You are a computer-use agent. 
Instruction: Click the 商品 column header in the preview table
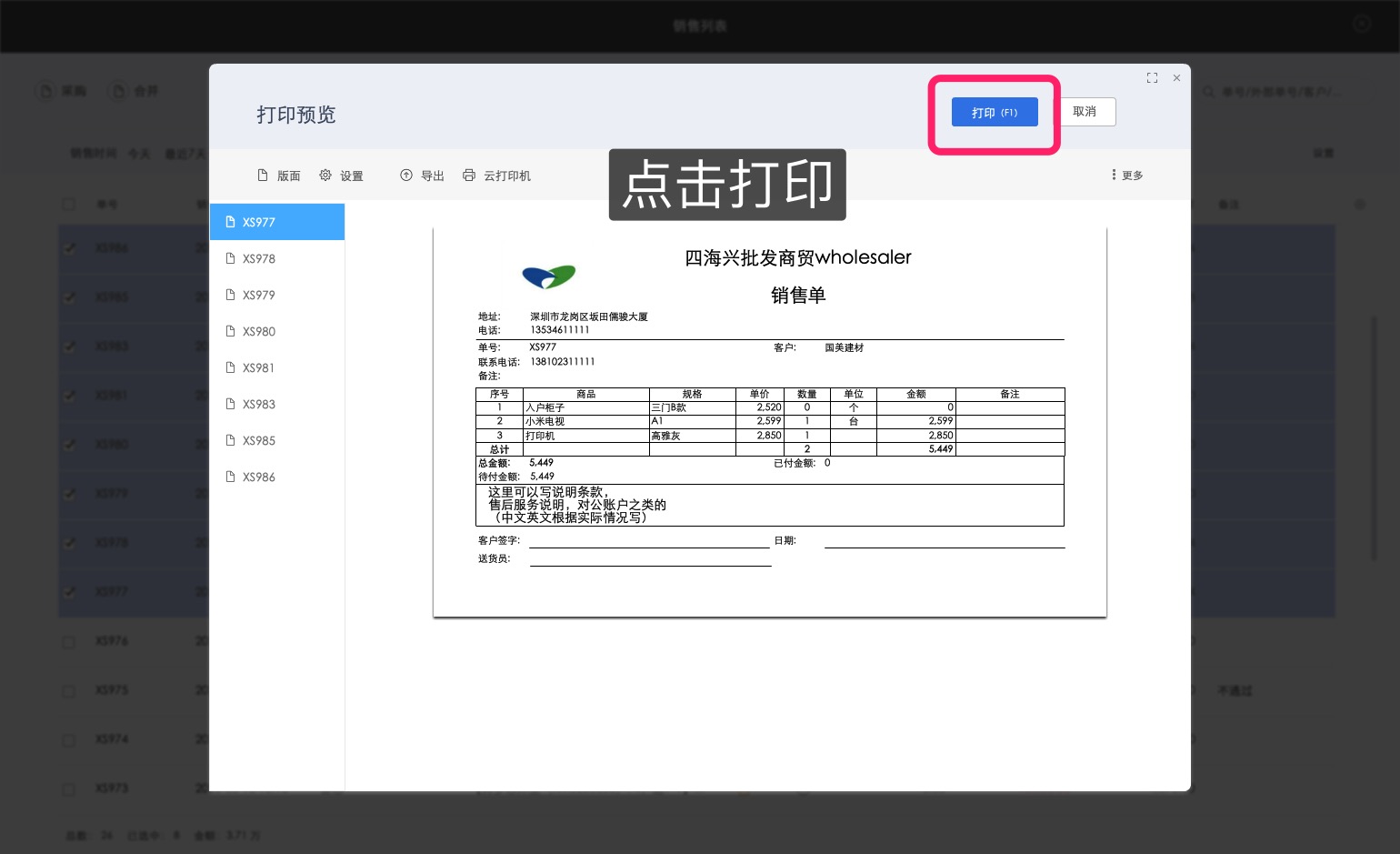click(x=586, y=394)
